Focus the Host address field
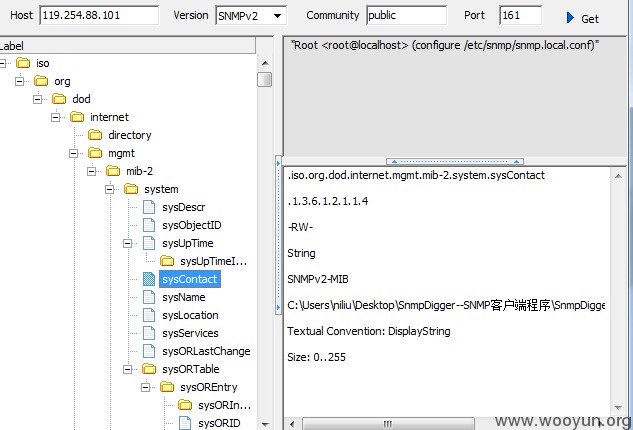This screenshot has width=633, height=430. [x=99, y=15]
